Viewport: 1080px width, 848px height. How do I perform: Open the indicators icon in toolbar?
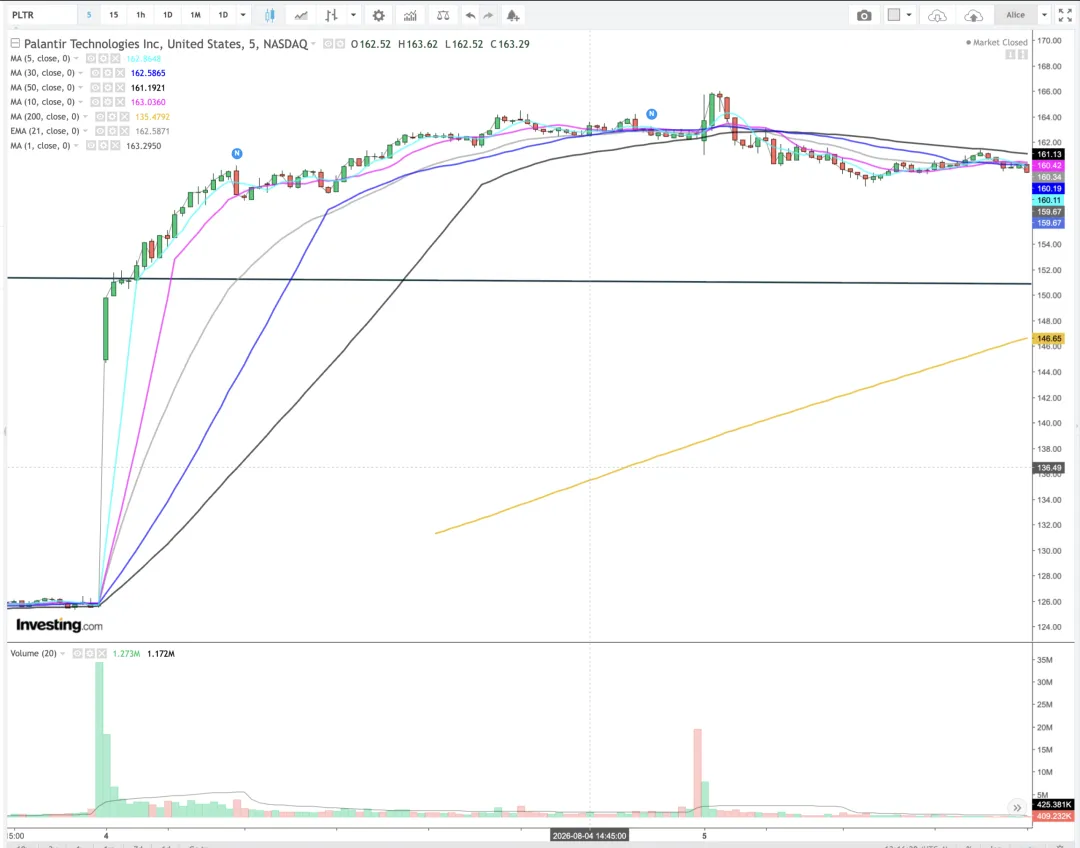[411, 15]
